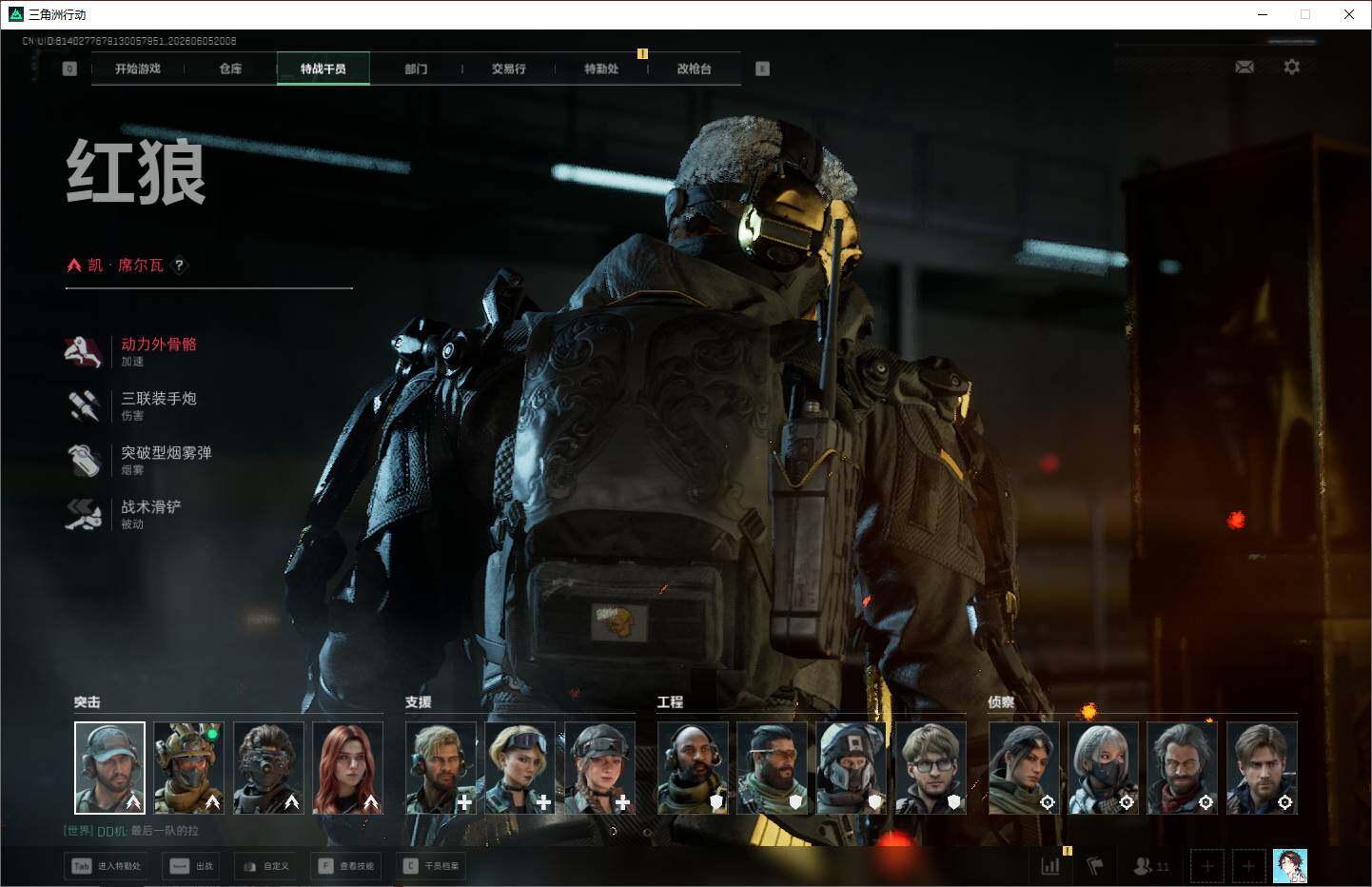
Task: Select the 工程 operator with orange glasses
Action: pos(772,768)
